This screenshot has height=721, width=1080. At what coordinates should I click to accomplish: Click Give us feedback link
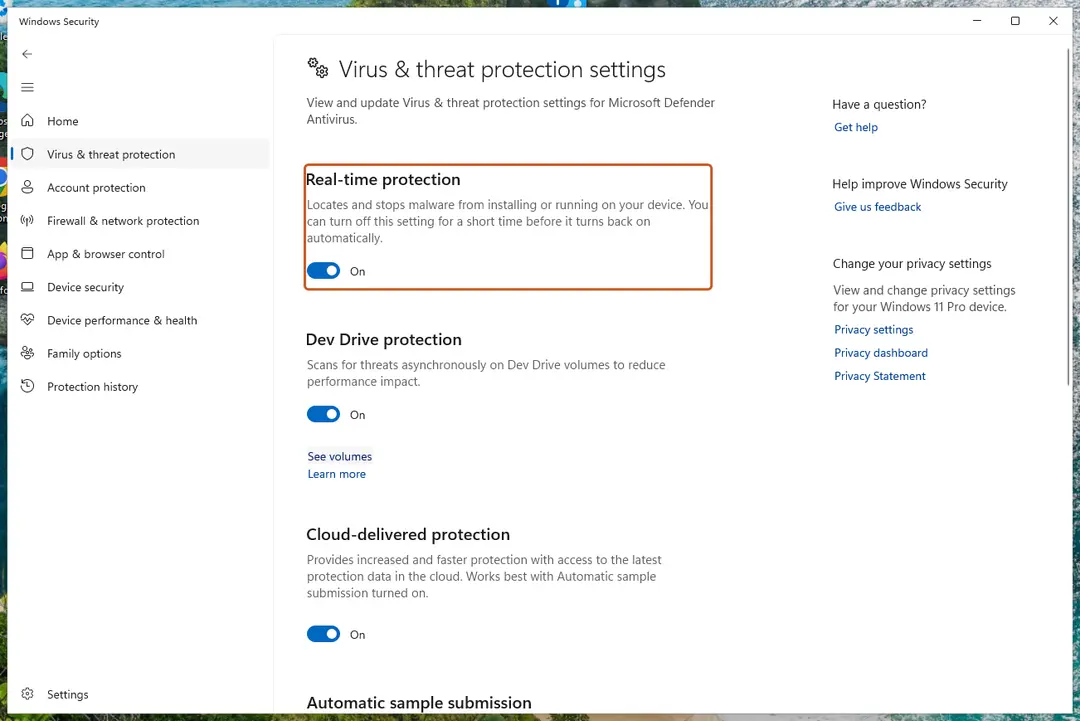click(x=877, y=207)
